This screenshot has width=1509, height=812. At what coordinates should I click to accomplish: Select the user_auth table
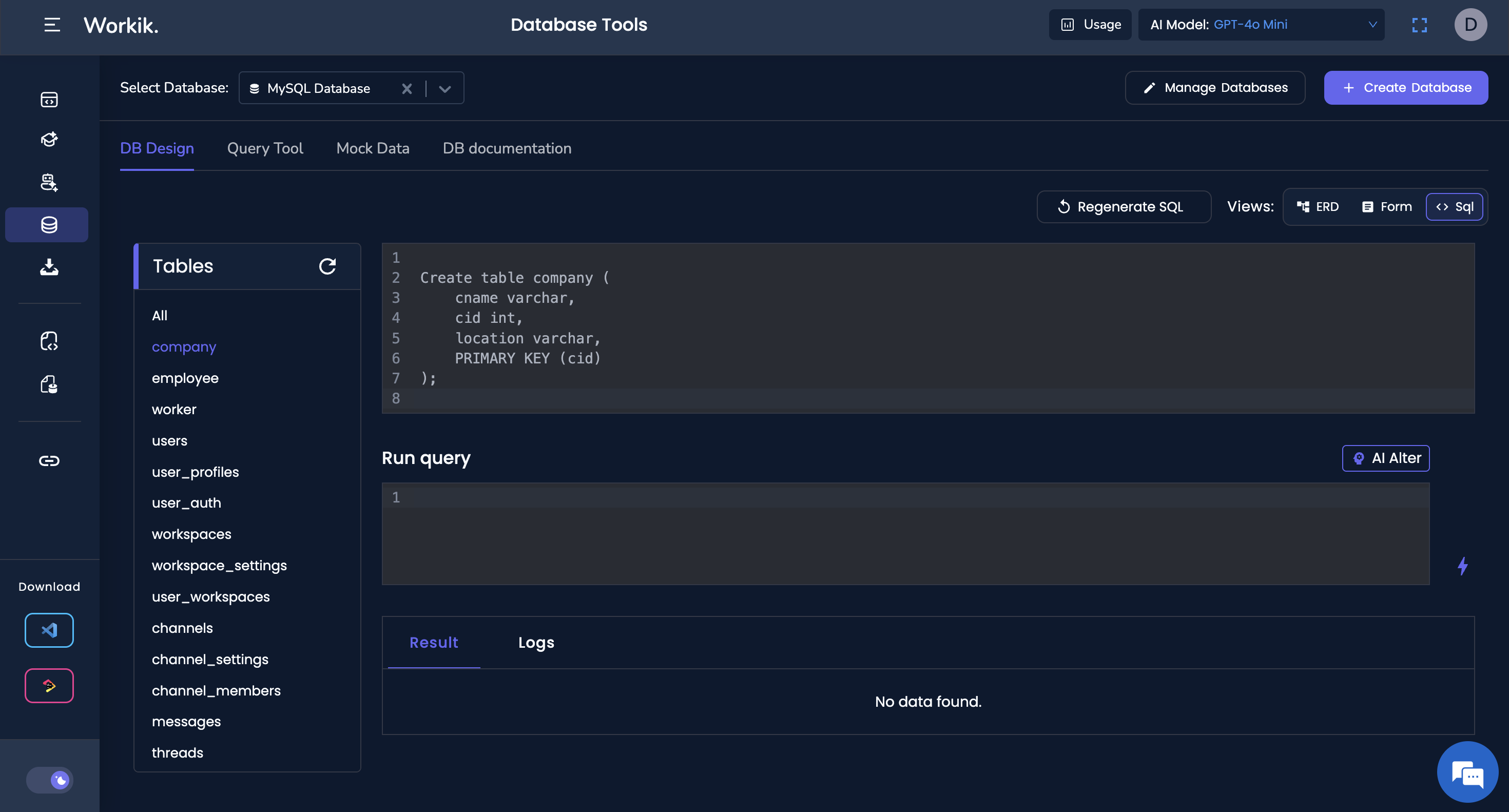(186, 503)
